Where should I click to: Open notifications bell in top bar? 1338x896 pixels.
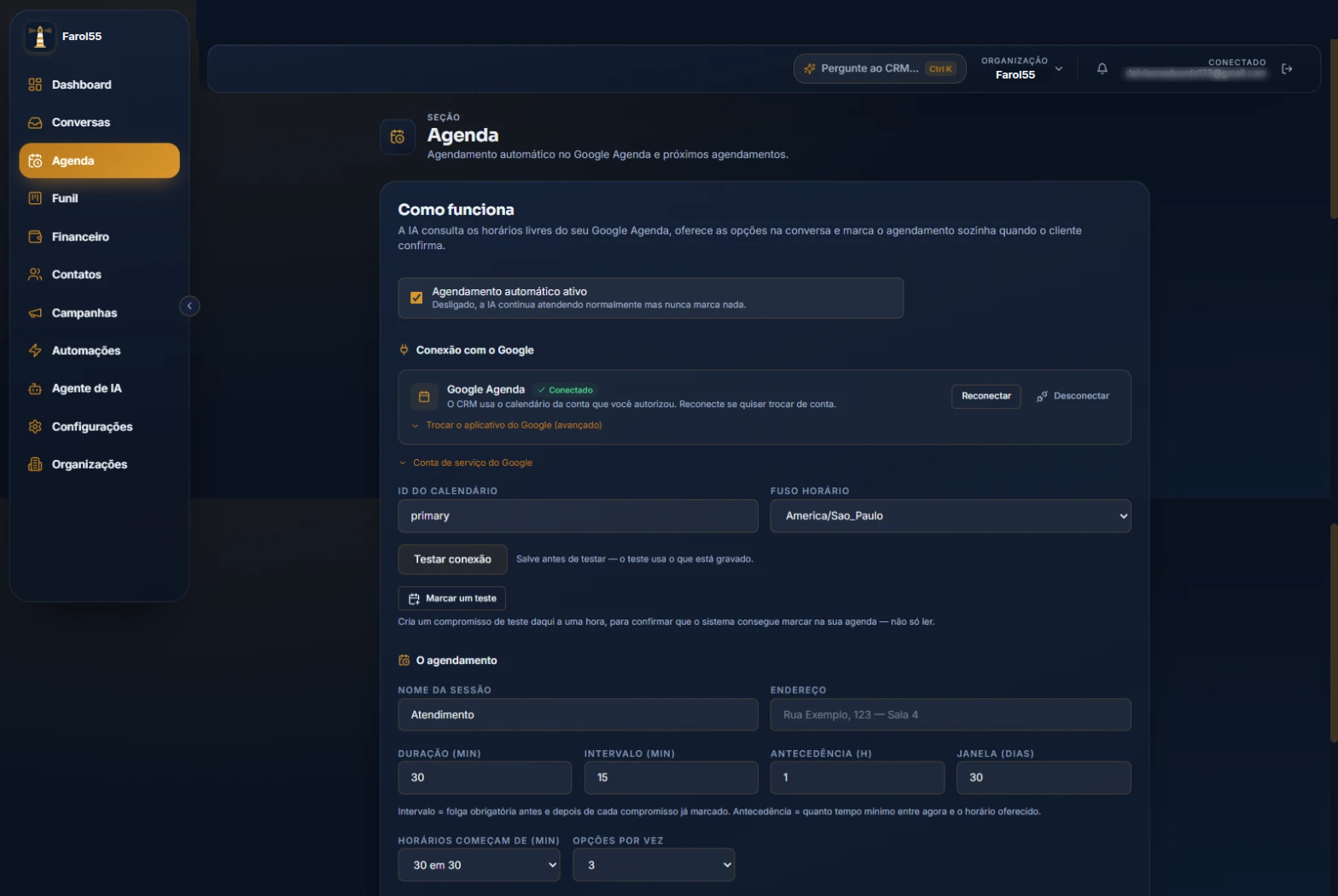[x=1102, y=68]
